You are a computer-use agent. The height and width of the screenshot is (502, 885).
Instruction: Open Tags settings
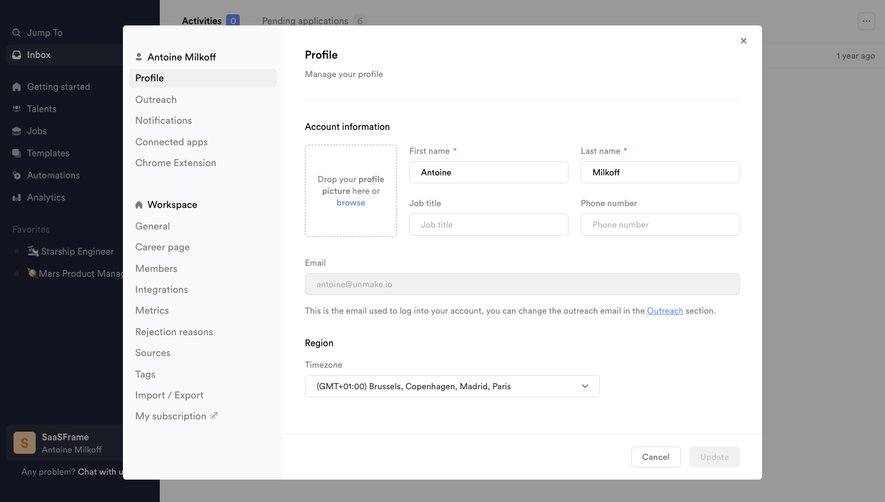(x=145, y=374)
